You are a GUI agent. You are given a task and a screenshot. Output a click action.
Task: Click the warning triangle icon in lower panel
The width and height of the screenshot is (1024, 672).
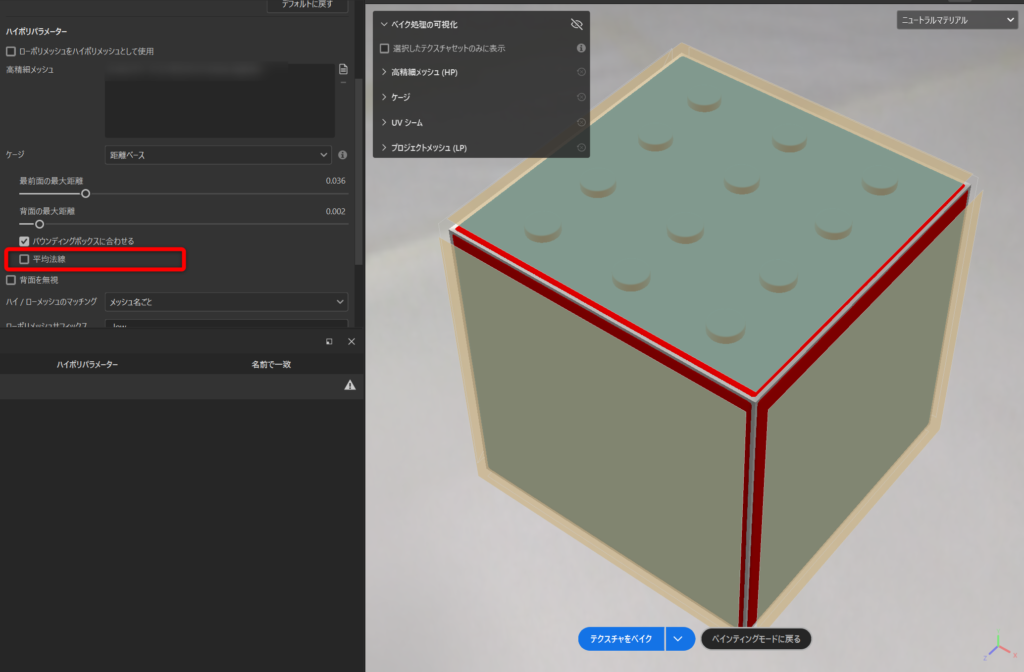pos(350,385)
